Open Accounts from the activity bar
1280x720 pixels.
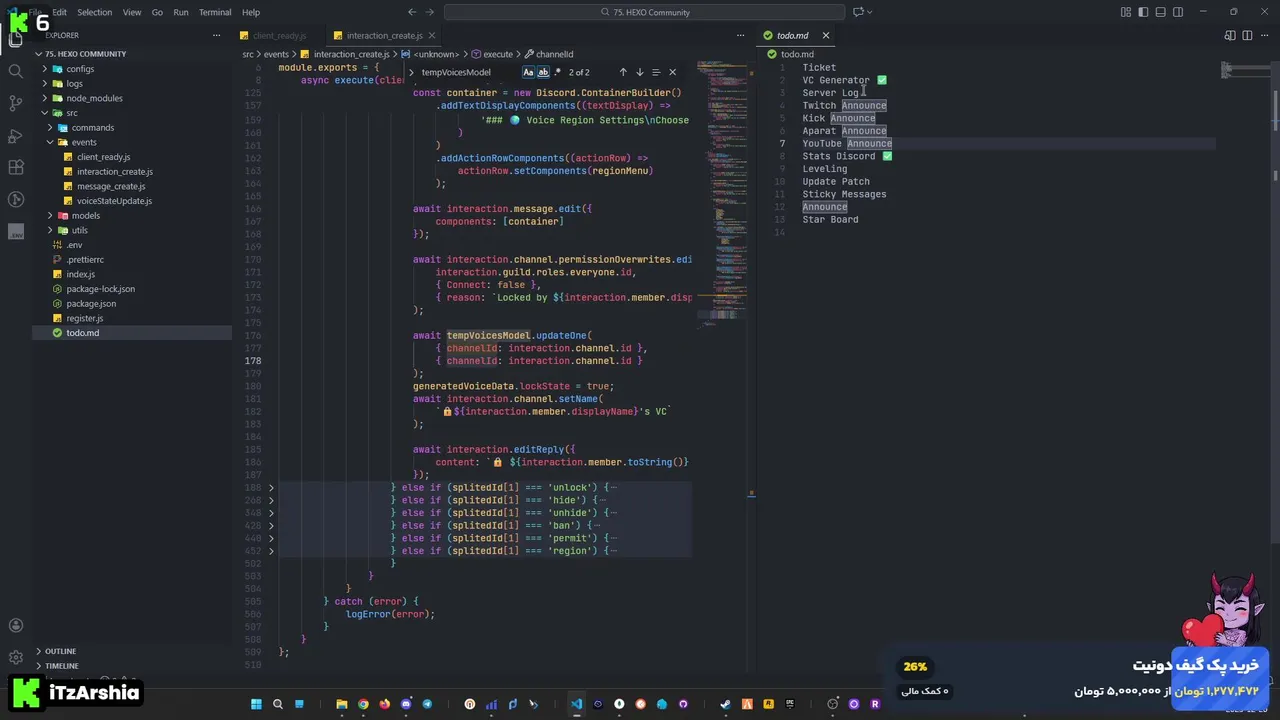coord(15,626)
